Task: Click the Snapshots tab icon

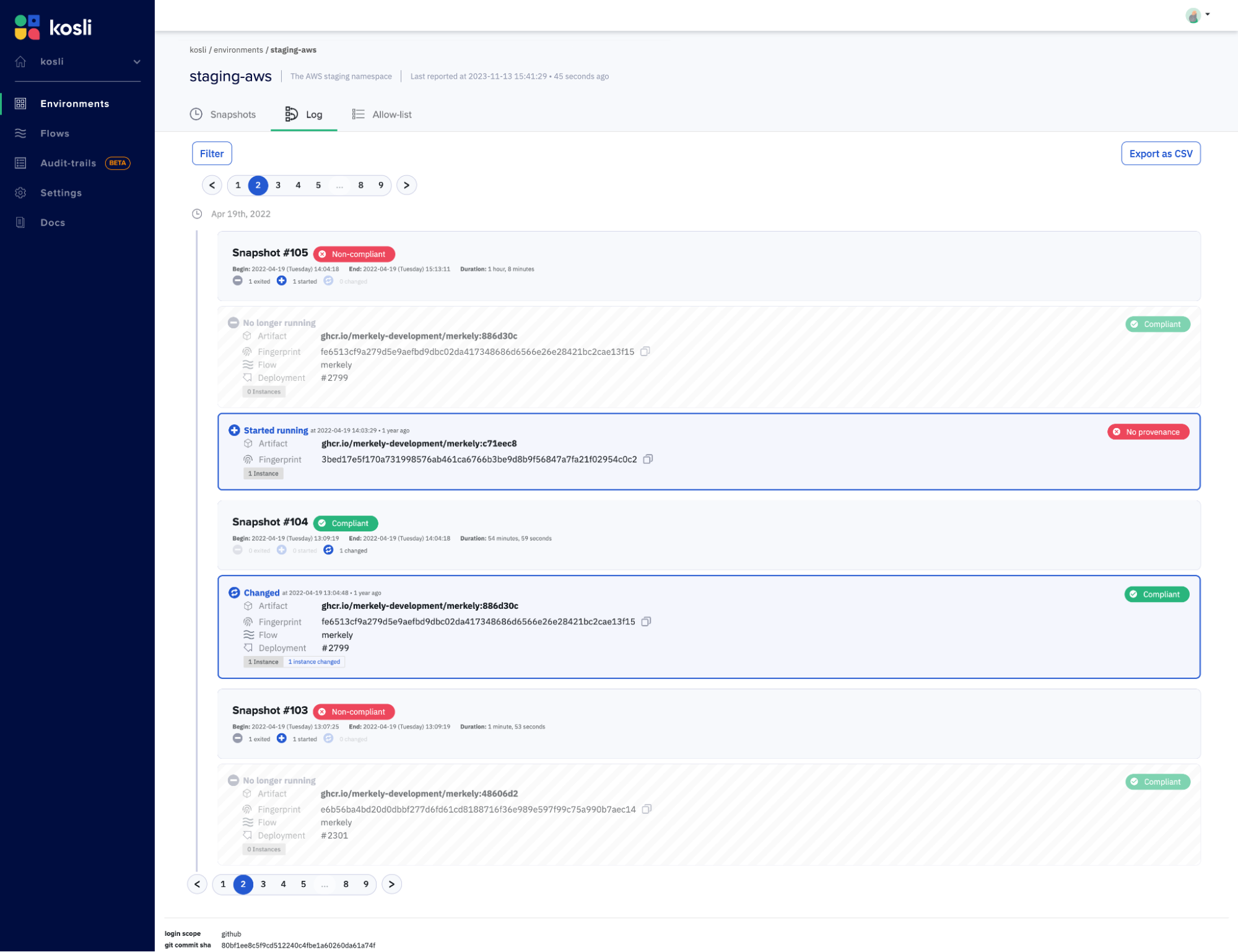Action: 197,114
